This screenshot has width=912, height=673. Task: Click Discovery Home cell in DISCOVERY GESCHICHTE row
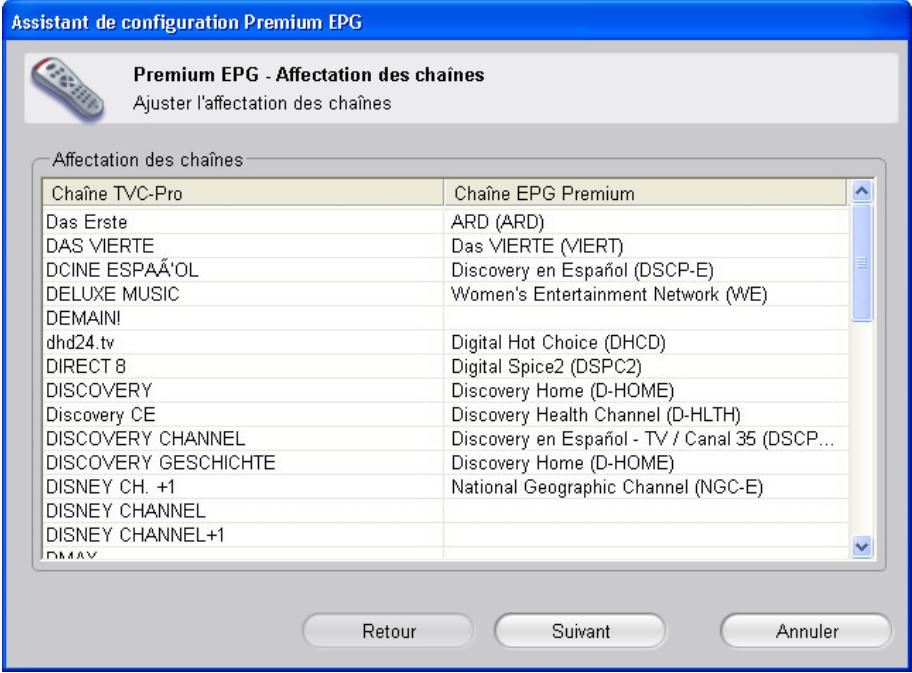coord(646,463)
